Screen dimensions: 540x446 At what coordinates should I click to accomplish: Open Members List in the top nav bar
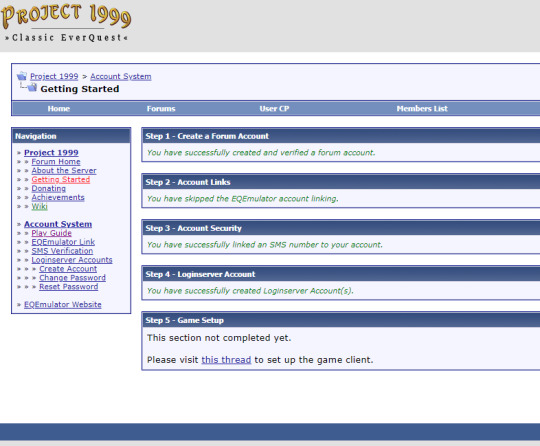pyautogui.click(x=422, y=108)
